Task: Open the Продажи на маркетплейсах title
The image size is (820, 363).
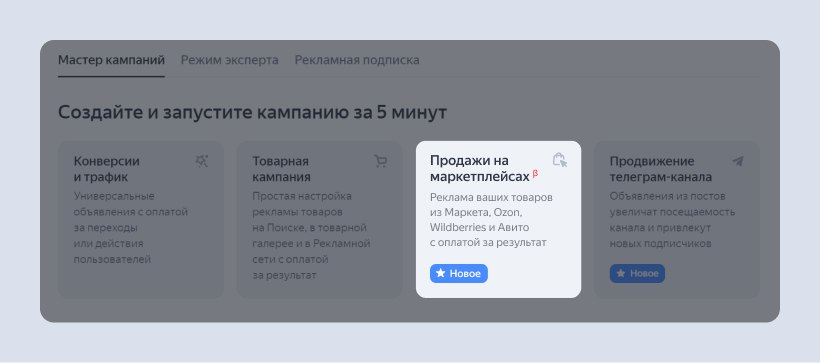Action: coord(480,168)
